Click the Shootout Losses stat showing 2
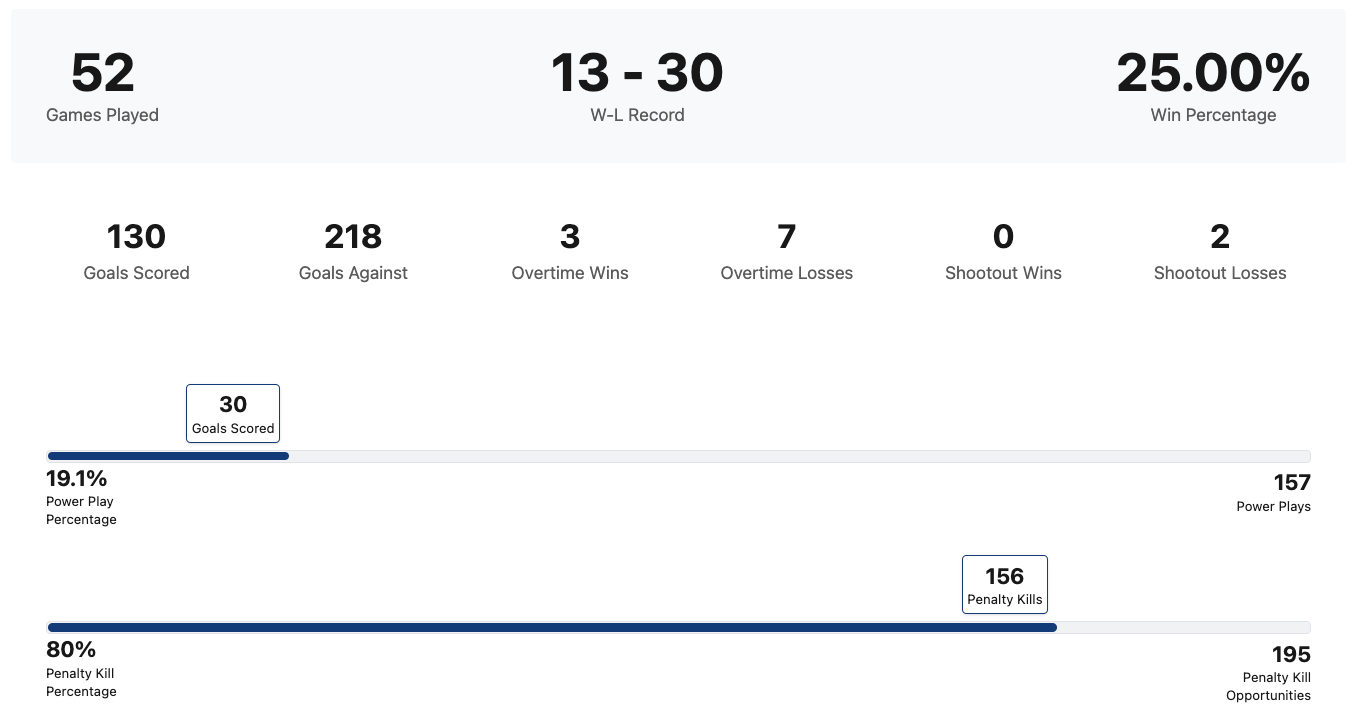Screen dimensions: 1365x706 point(1220,237)
